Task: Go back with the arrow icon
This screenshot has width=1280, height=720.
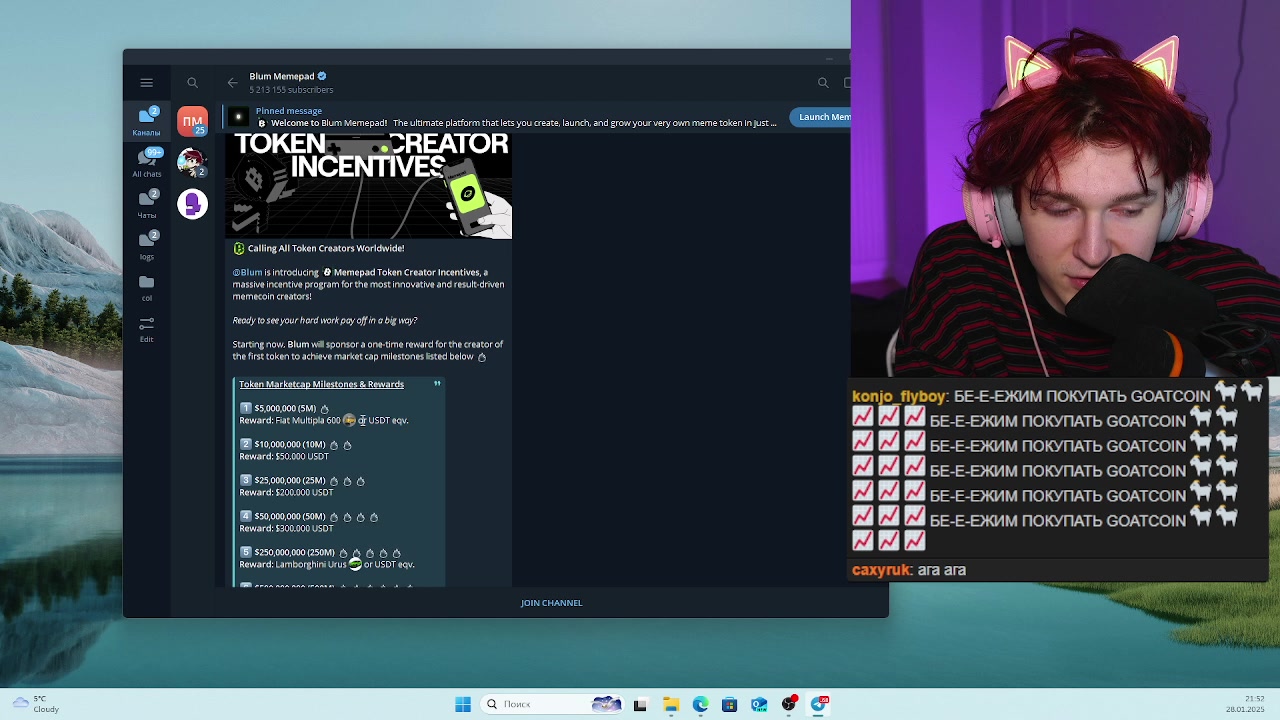Action: pyautogui.click(x=232, y=83)
